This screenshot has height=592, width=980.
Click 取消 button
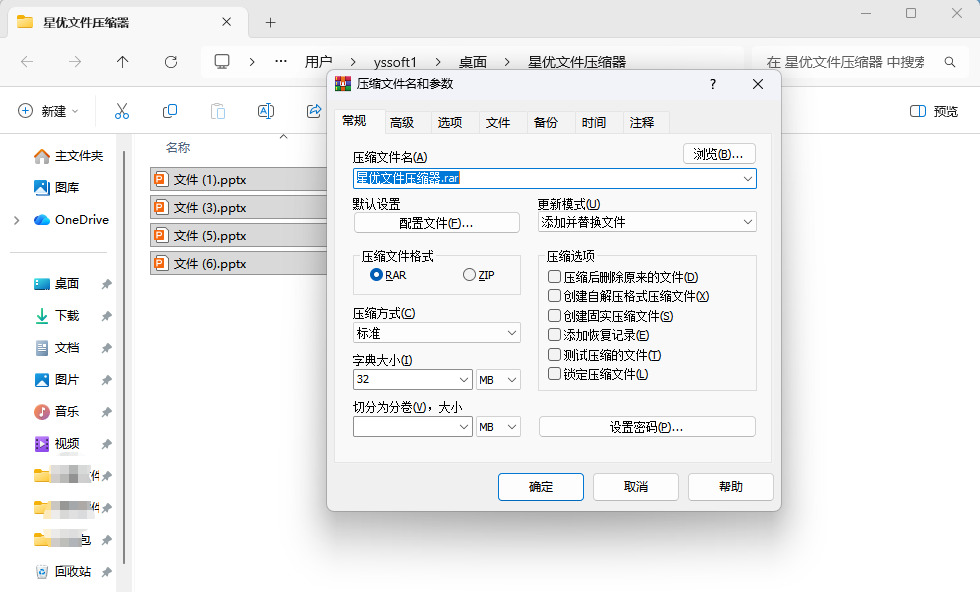coord(636,487)
